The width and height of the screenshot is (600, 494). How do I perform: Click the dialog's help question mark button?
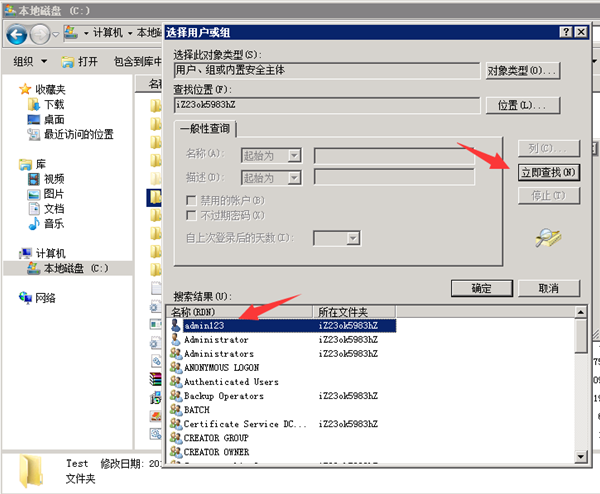[x=562, y=31]
